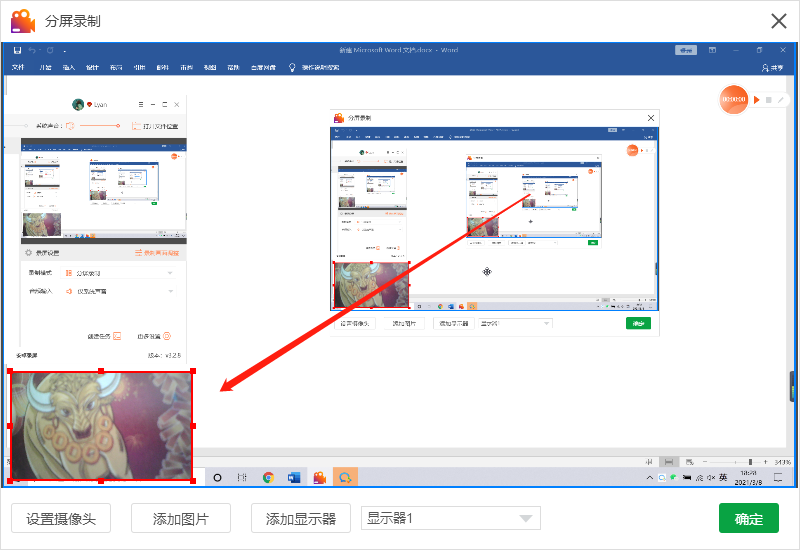Click the highlighted orange icon in previewed taskbar

click(x=345, y=478)
